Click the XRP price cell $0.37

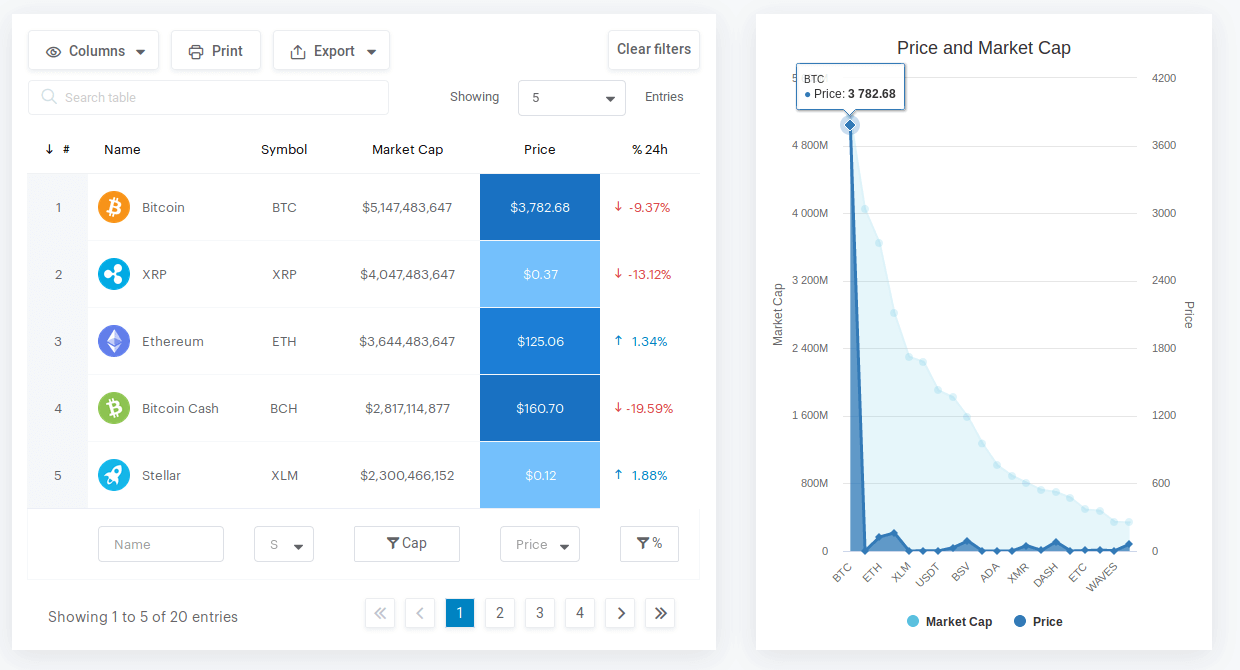[x=540, y=274]
